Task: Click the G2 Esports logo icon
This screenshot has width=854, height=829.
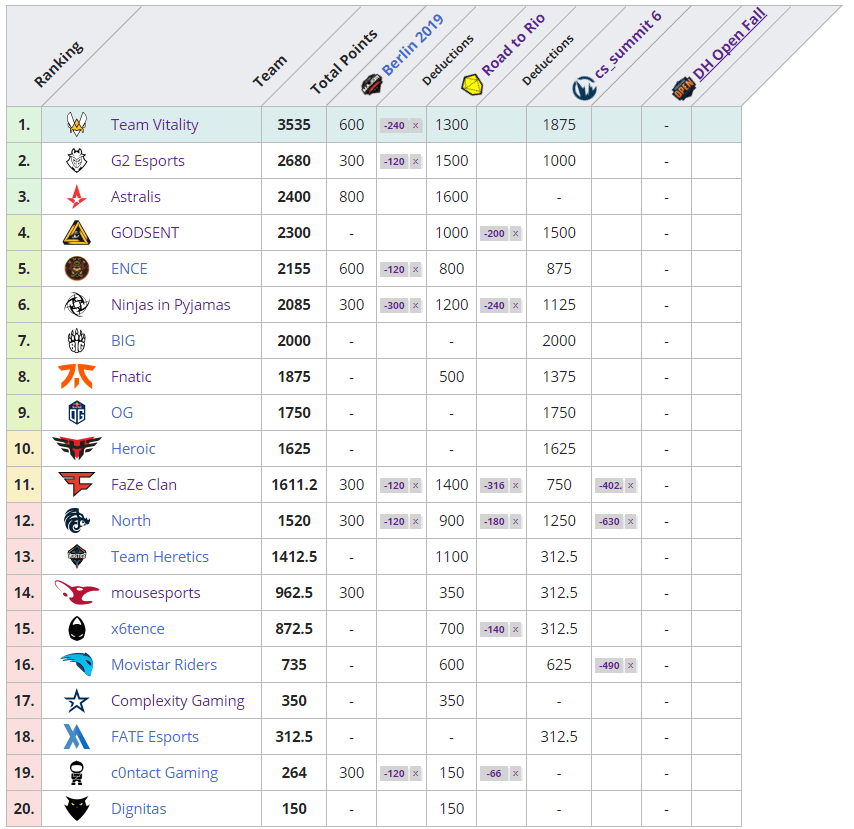Action: [x=77, y=161]
